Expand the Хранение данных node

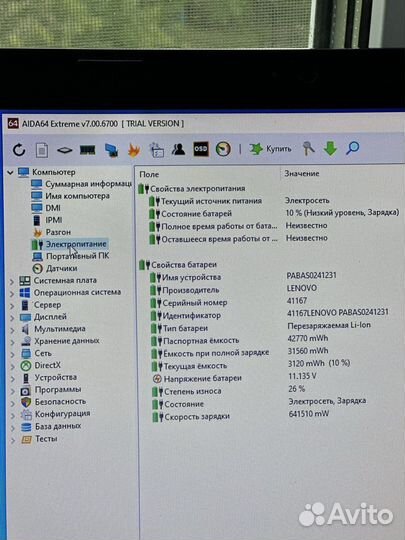pos(12,342)
